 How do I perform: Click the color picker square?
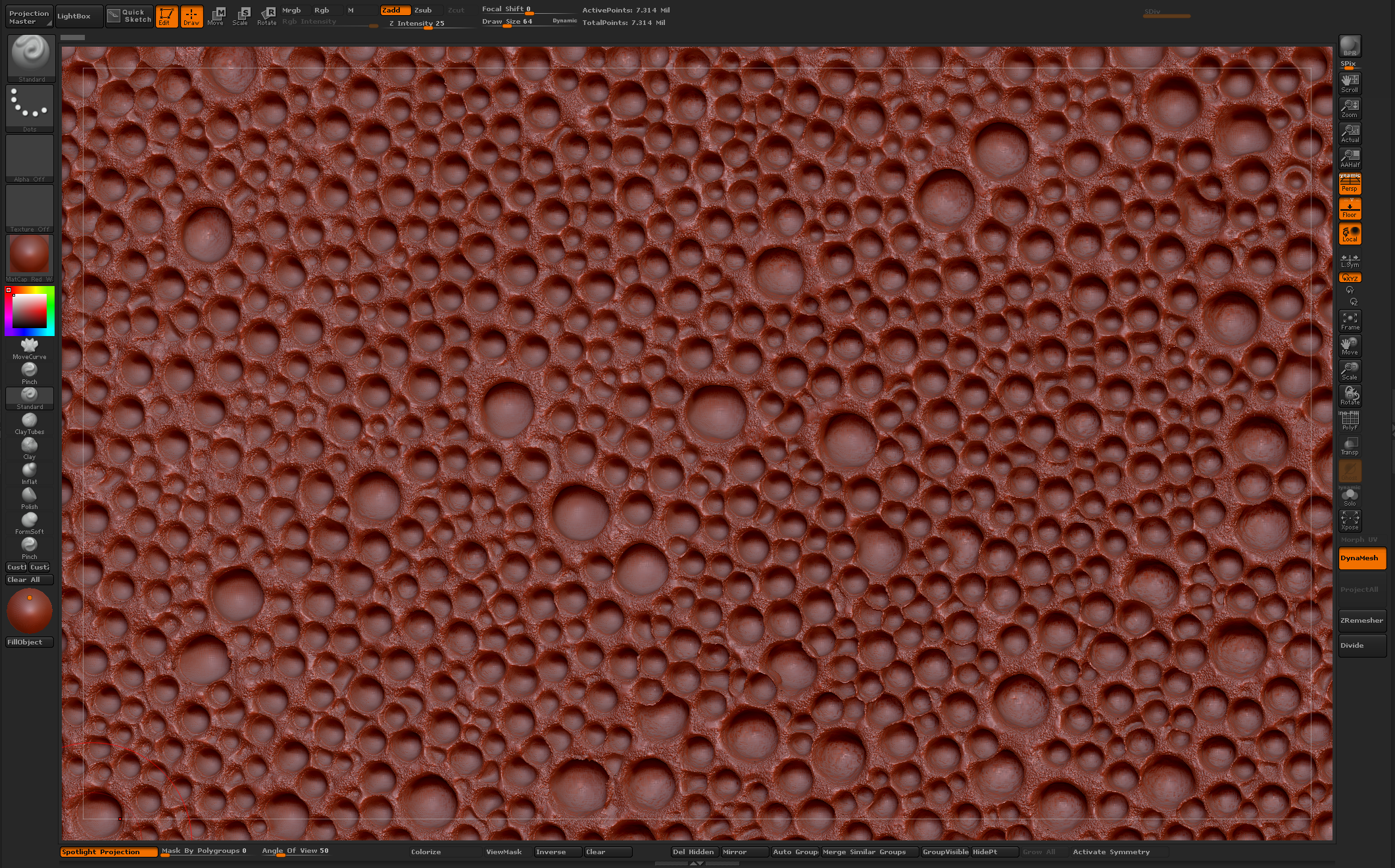pyautogui.click(x=30, y=310)
